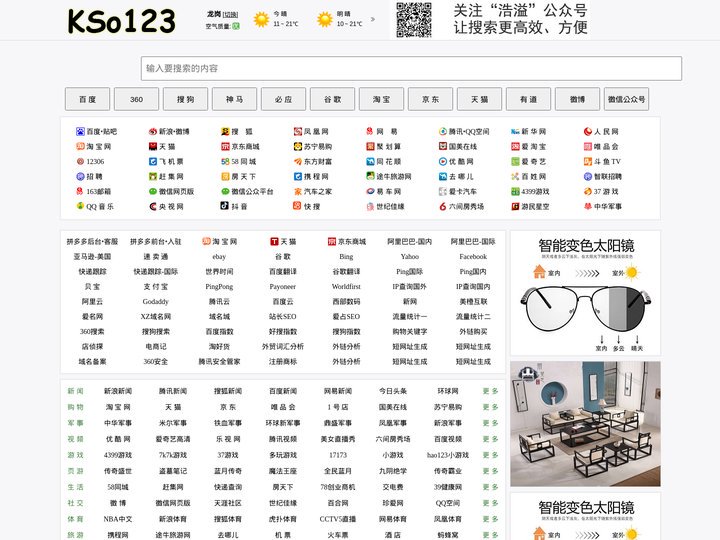The height and width of the screenshot is (540, 720).
Task: Click the 社交 category label
Action: [75, 503]
